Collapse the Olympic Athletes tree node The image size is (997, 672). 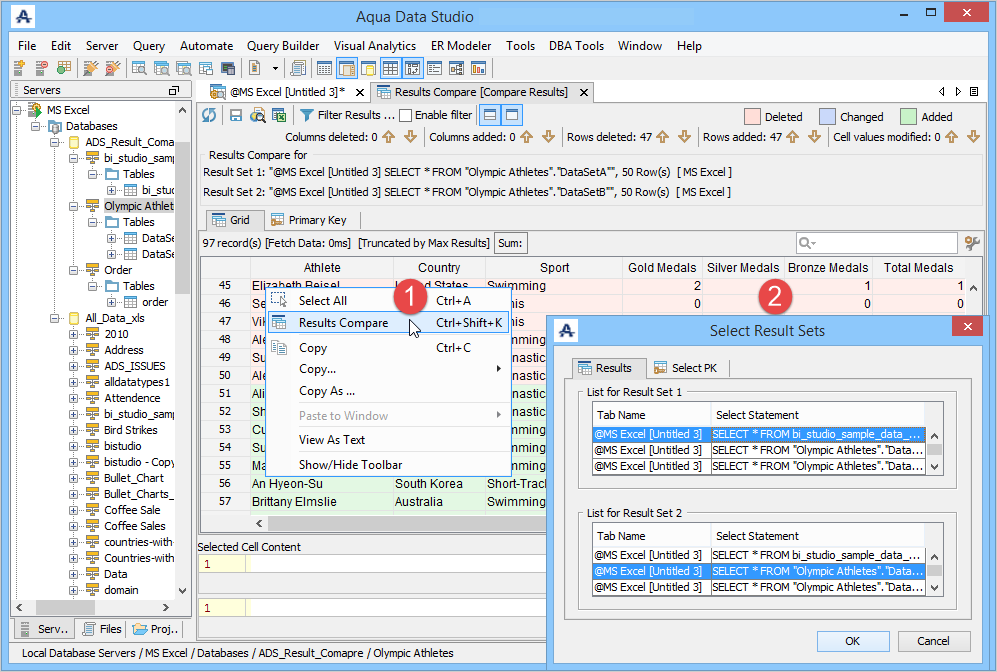[x=75, y=206]
